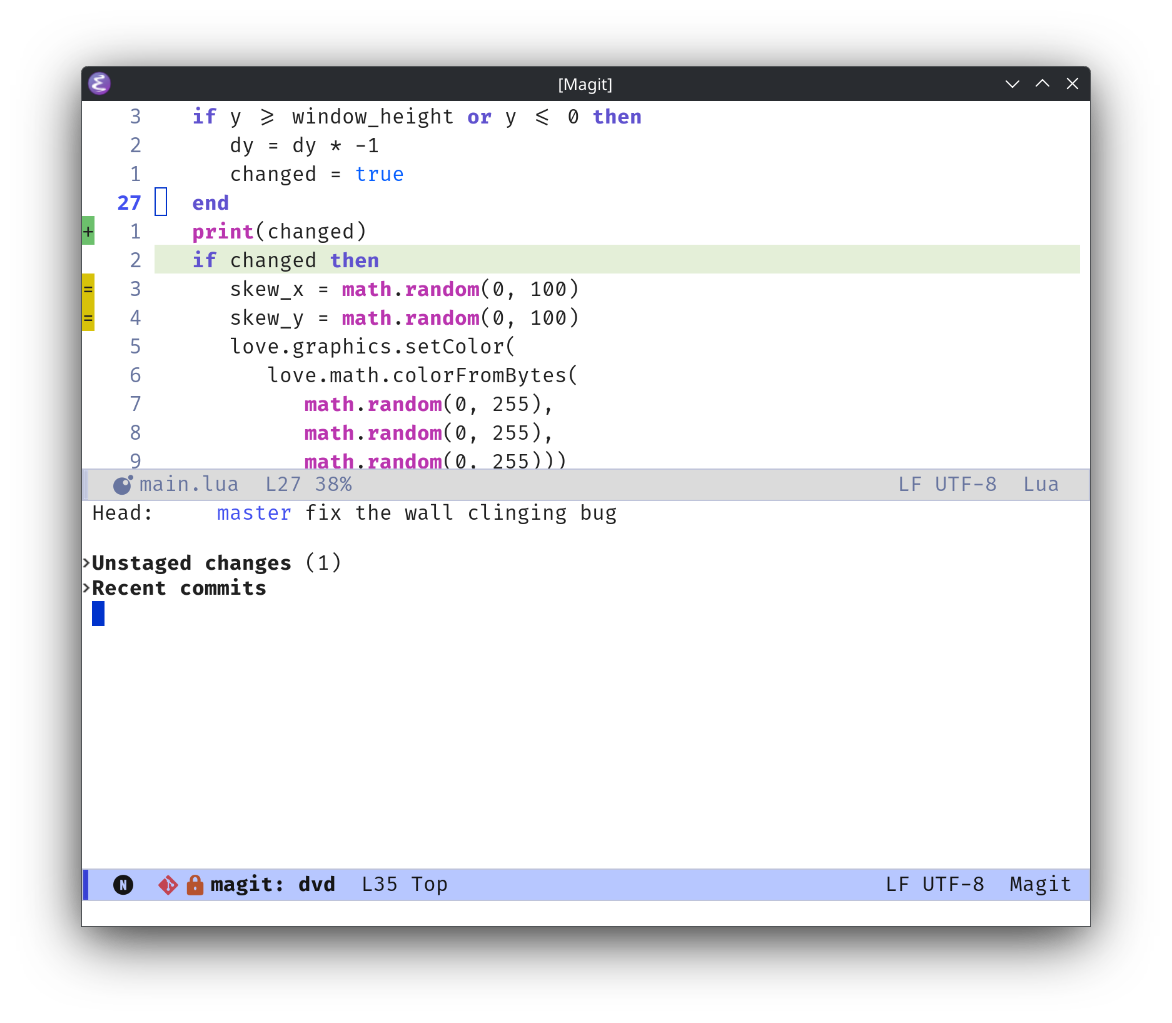Viewport: 1172px width, 1023px height.
Task: Click the highlighted 'if changed then' line
Action: (617, 260)
